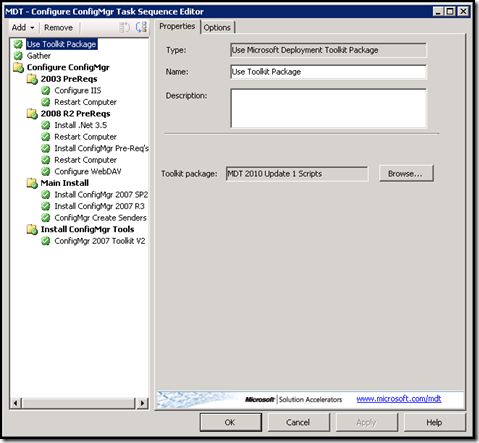This screenshot has height=443, width=479.
Task: Close the Task Sequence Editor window
Action: pyautogui.click(x=463, y=12)
